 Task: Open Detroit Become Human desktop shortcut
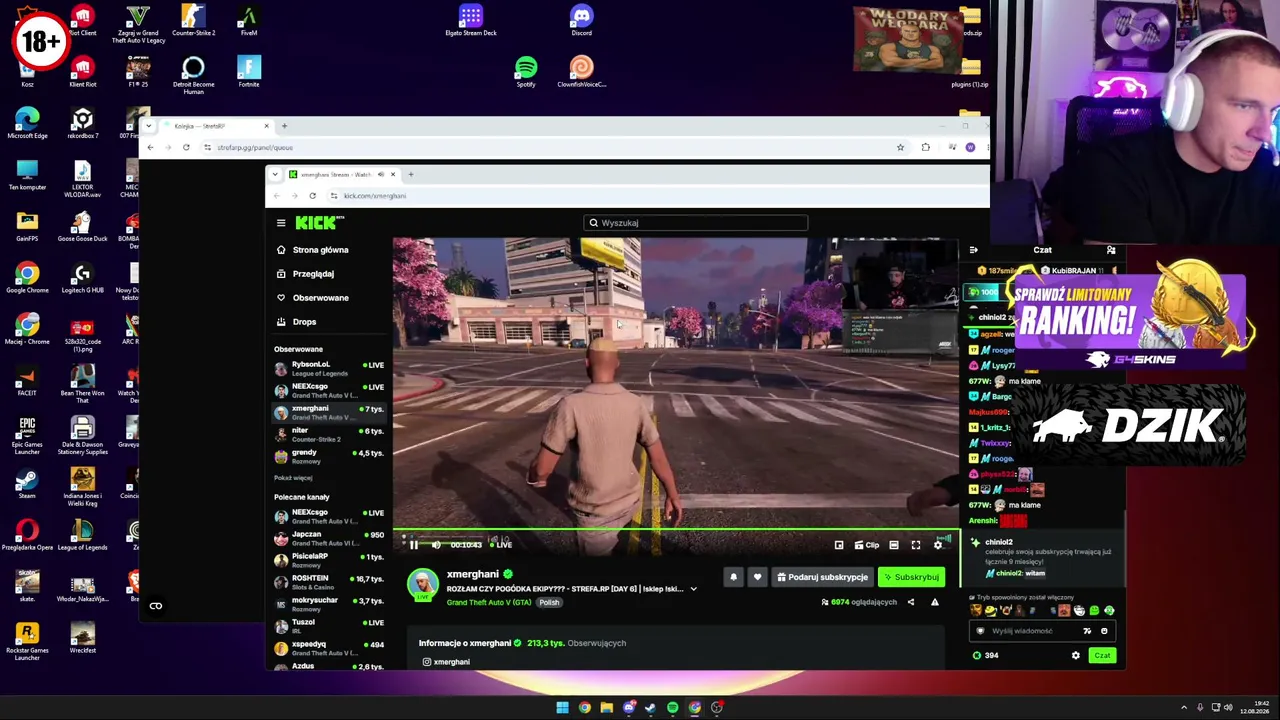[193, 76]
